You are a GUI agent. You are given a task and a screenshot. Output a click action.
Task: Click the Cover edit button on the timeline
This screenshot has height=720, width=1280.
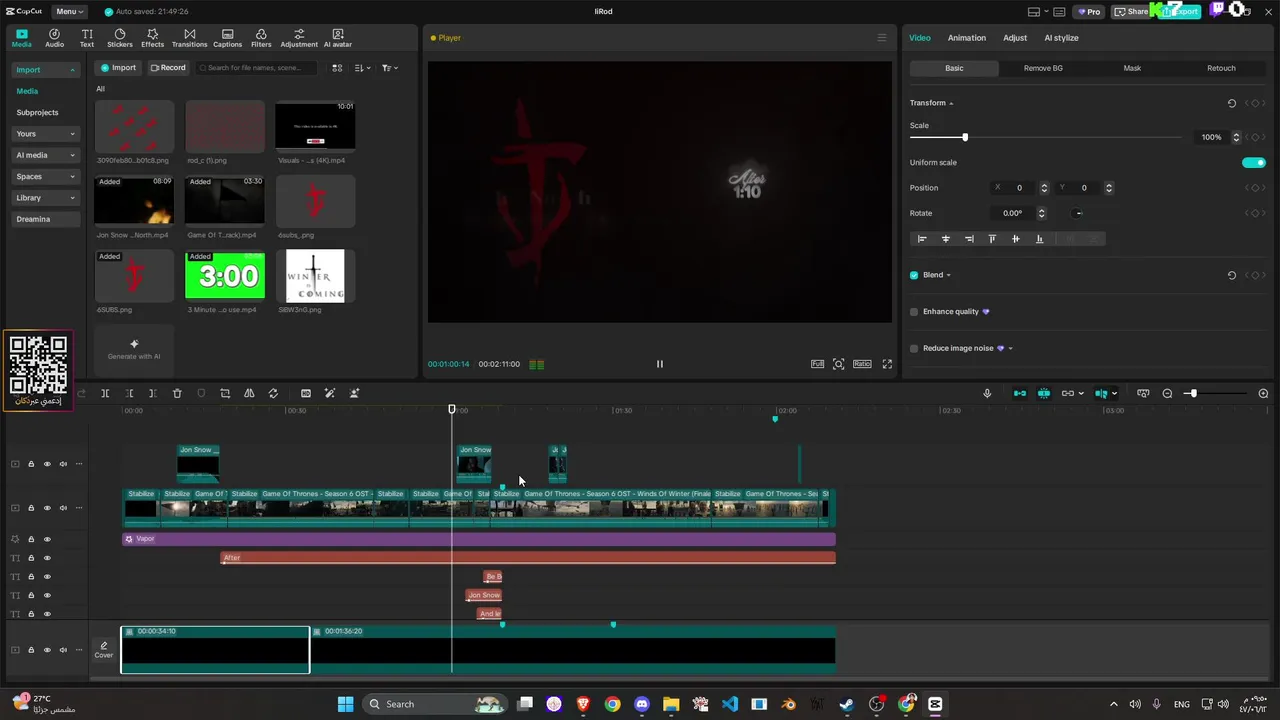(x=104, y=650)
